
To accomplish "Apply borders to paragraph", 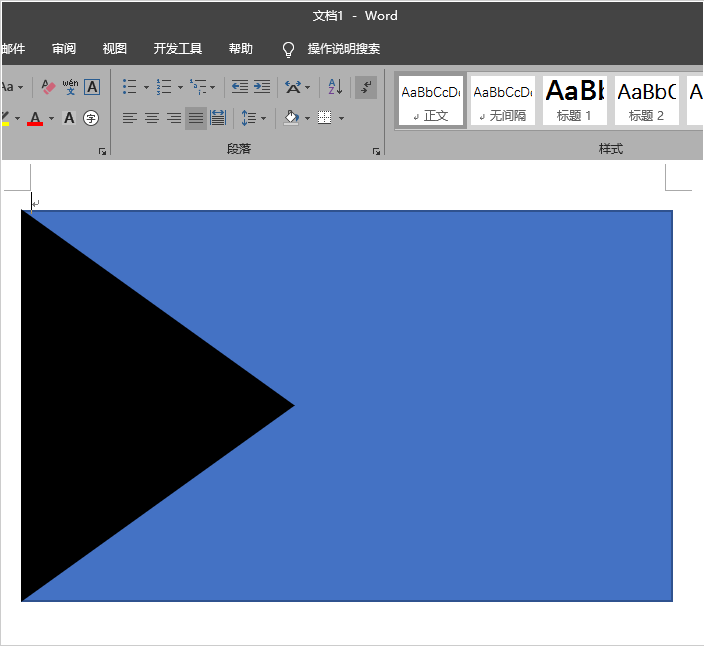I will click(x=325, y=118).
